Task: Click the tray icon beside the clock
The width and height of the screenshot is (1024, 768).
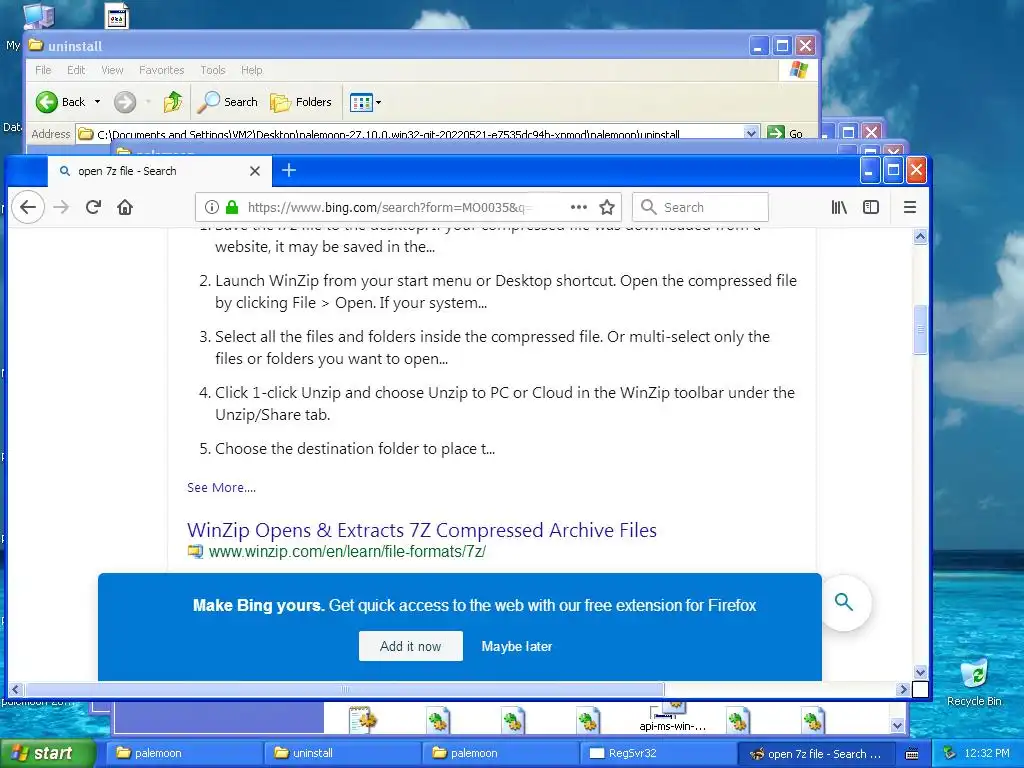Action: [x=950, y=754]
